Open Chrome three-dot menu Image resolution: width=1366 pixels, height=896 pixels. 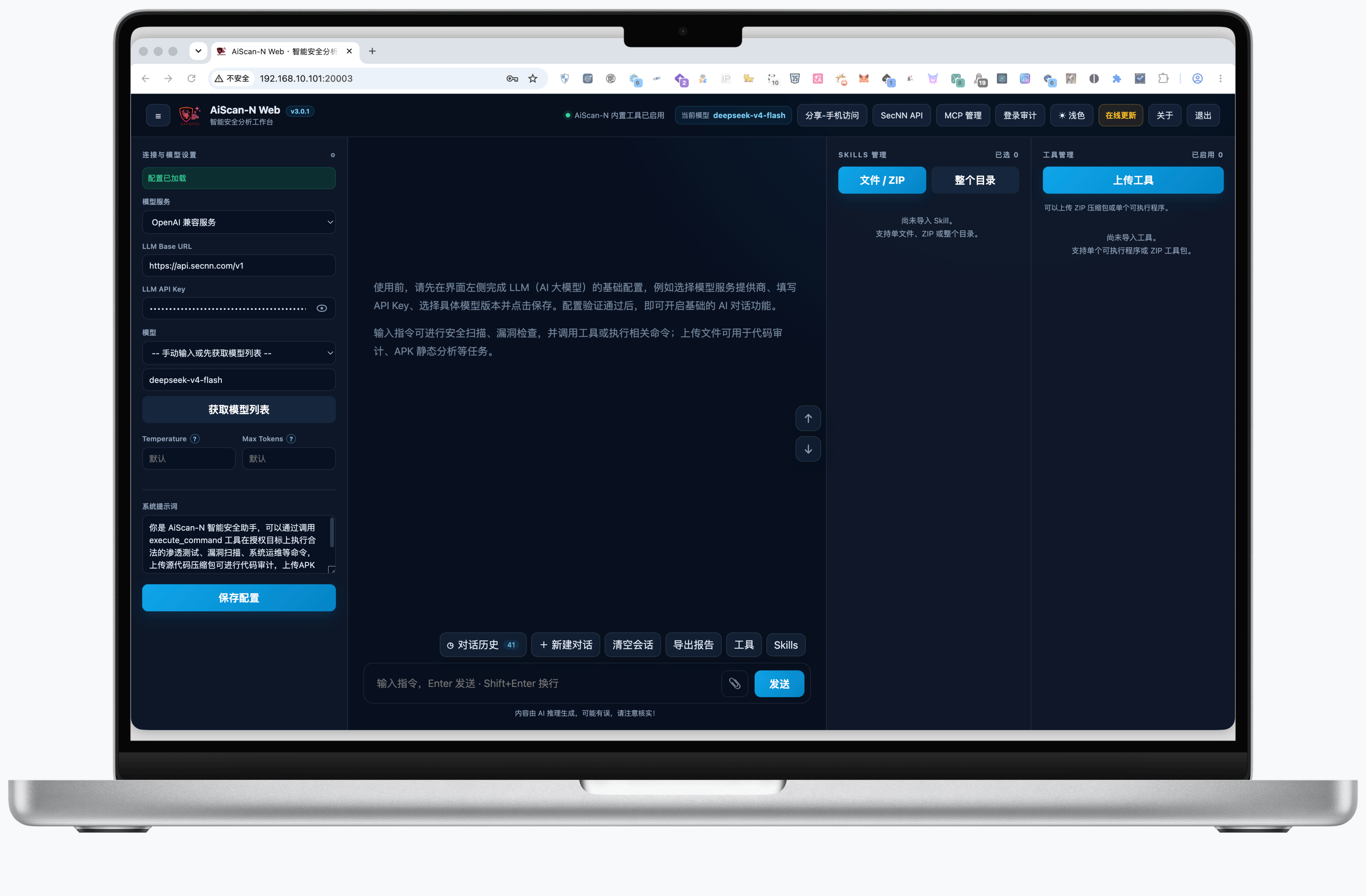pyautogui.click(x=1220, y=79)
